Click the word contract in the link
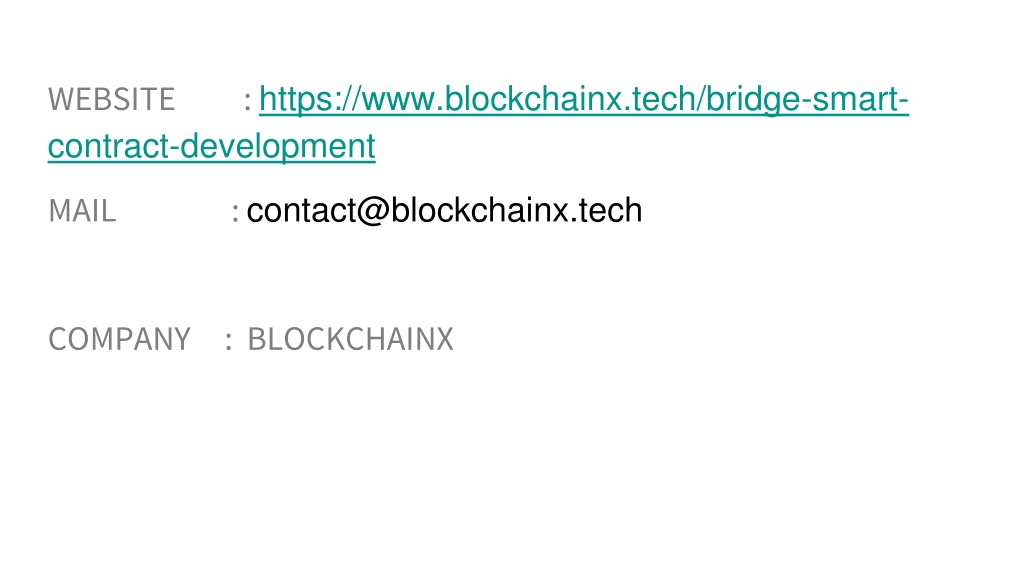 coord(108,146)
